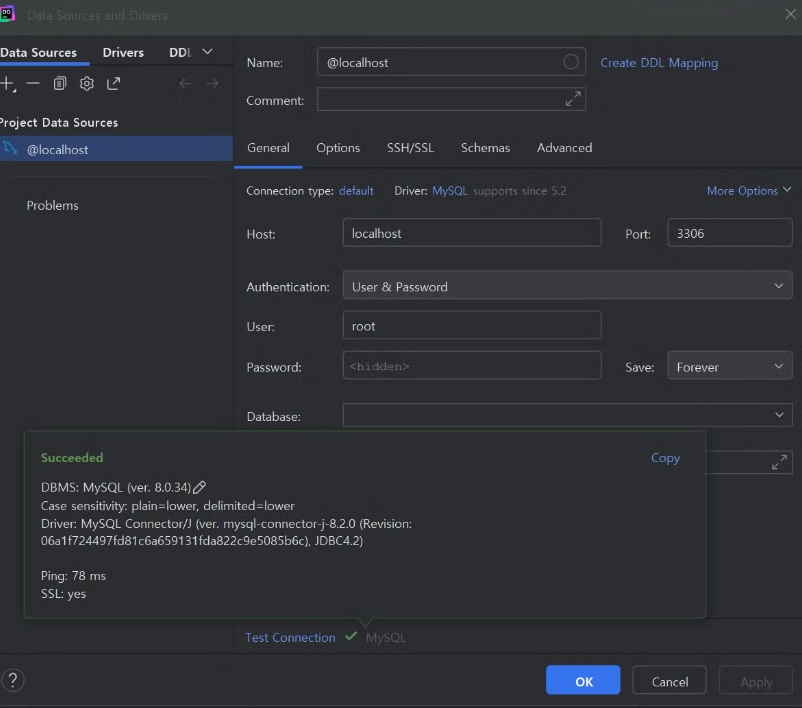The height and width of the screenshot is (708, 802).
Task: Click the Make Global export icon
Action: click(x=114, y=83)
